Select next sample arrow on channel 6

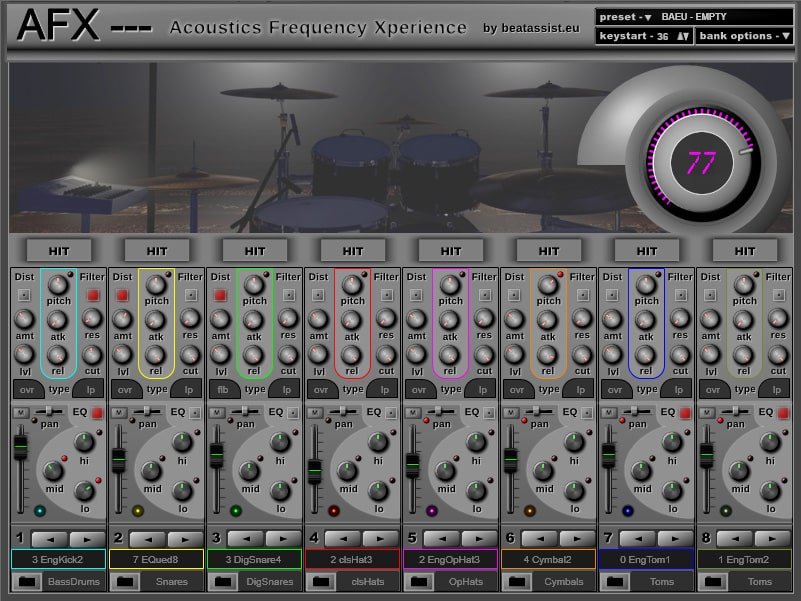click(577, 539)
